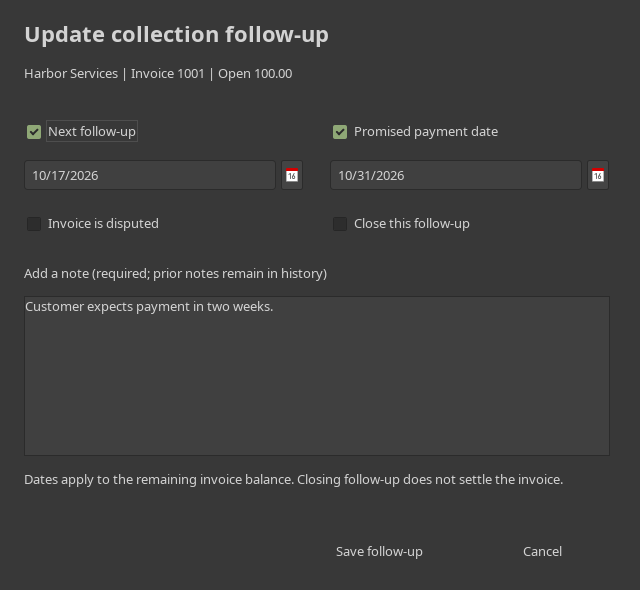Viewport: 640px width, 590px height.
Task: Click the Invoice 1001 text
Action: tap(168, 74)
